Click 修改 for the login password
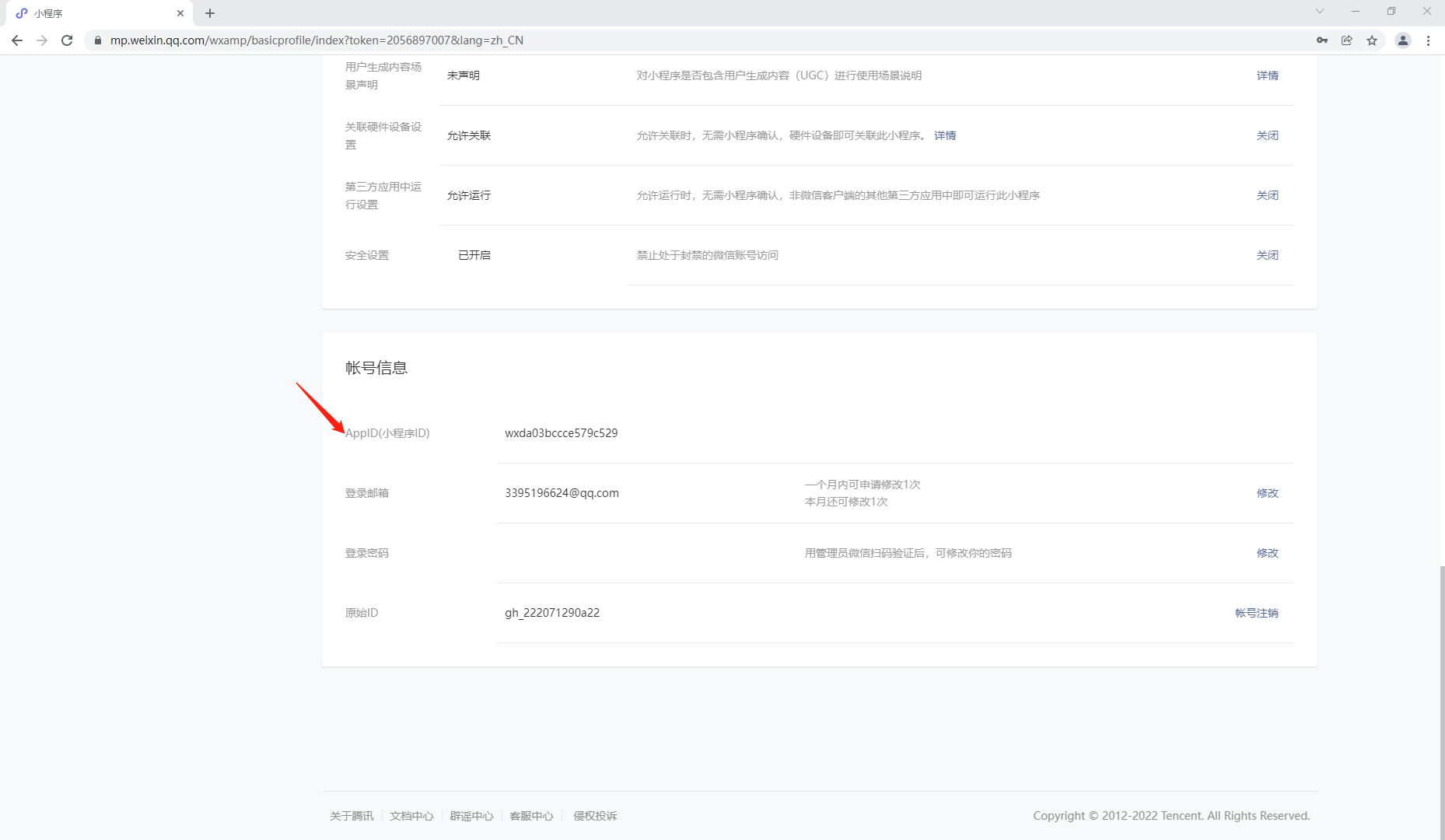This screenshot has height=840, width=1445. pos(1268,553)
